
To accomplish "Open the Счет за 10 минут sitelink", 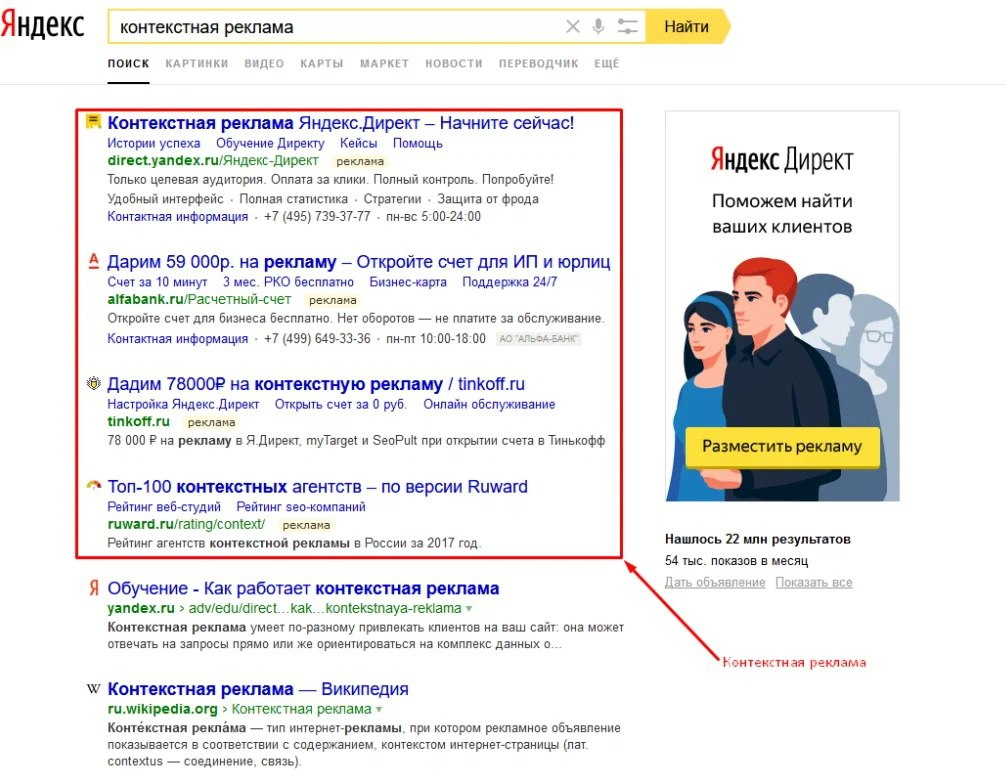I will (157, 282).
